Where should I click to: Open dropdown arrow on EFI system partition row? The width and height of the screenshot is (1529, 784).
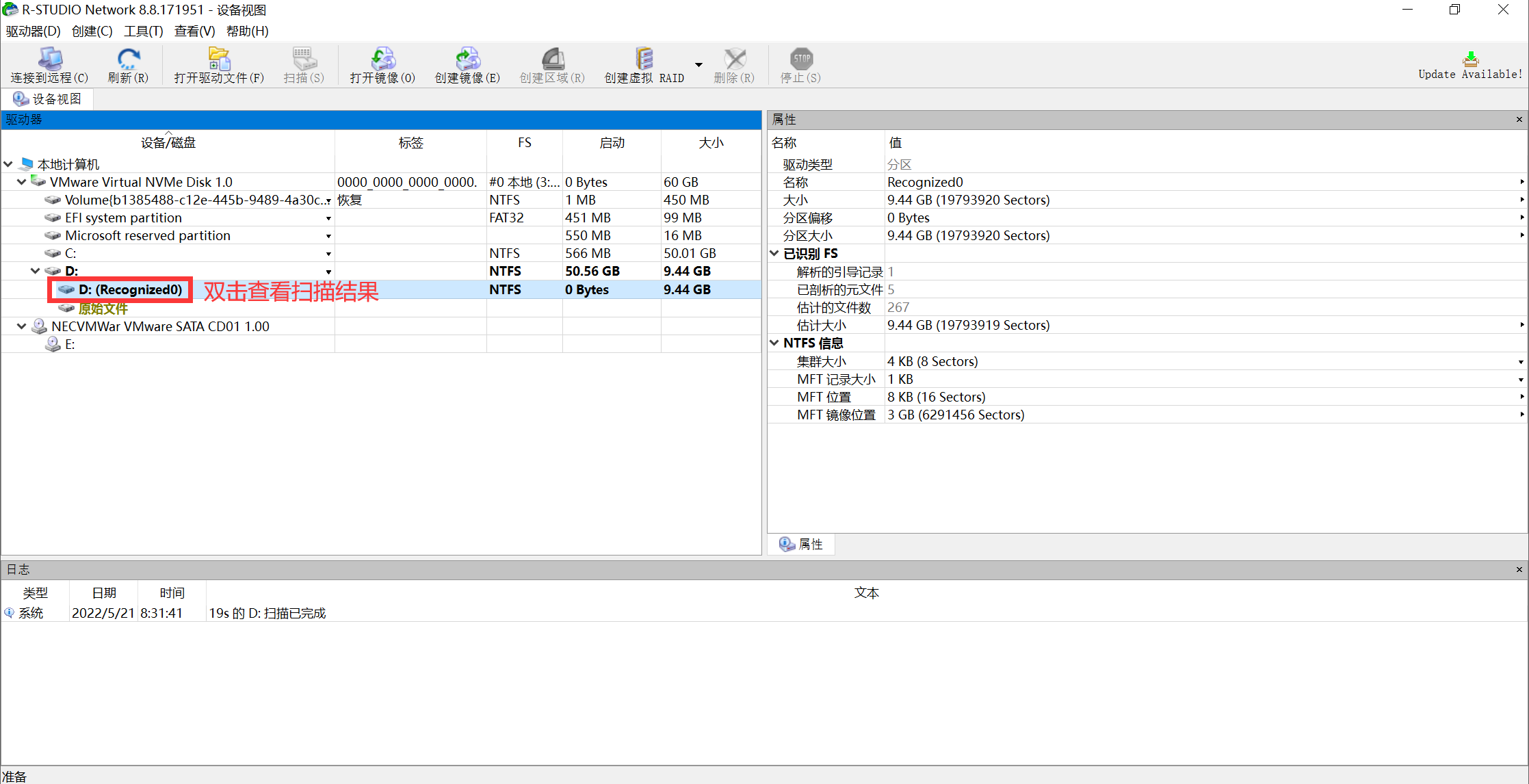[x=328, y=218]
